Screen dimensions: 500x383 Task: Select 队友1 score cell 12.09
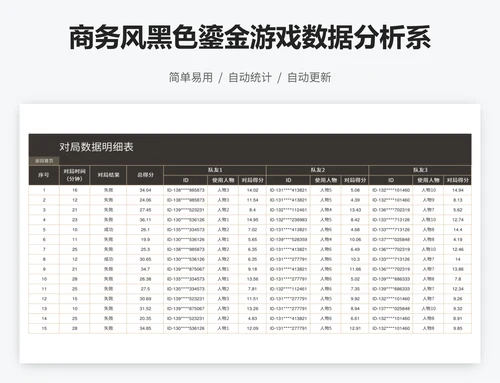point(252,328)
